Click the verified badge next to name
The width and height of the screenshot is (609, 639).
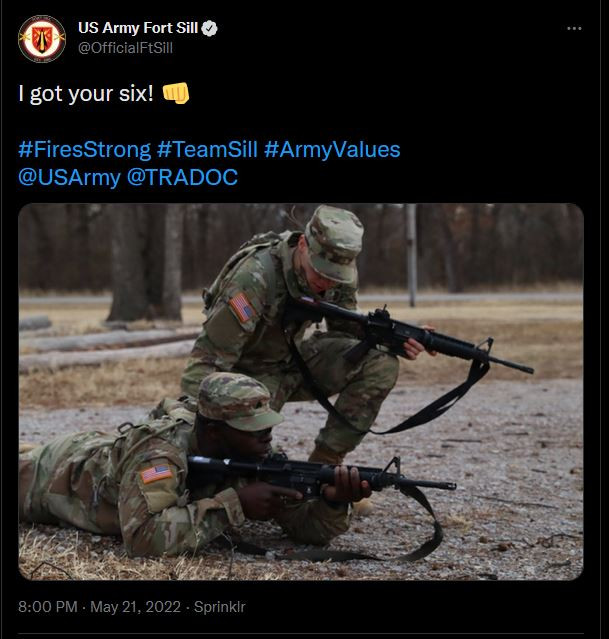[208, 29]
